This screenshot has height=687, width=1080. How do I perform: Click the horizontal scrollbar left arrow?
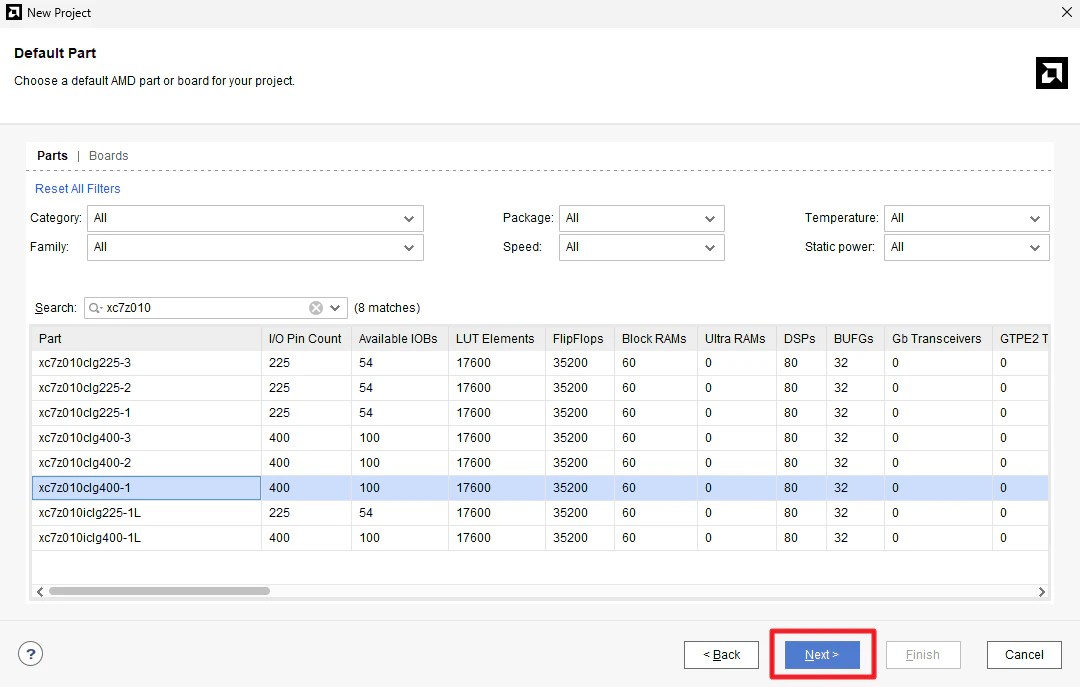click(x=40, y=592)
